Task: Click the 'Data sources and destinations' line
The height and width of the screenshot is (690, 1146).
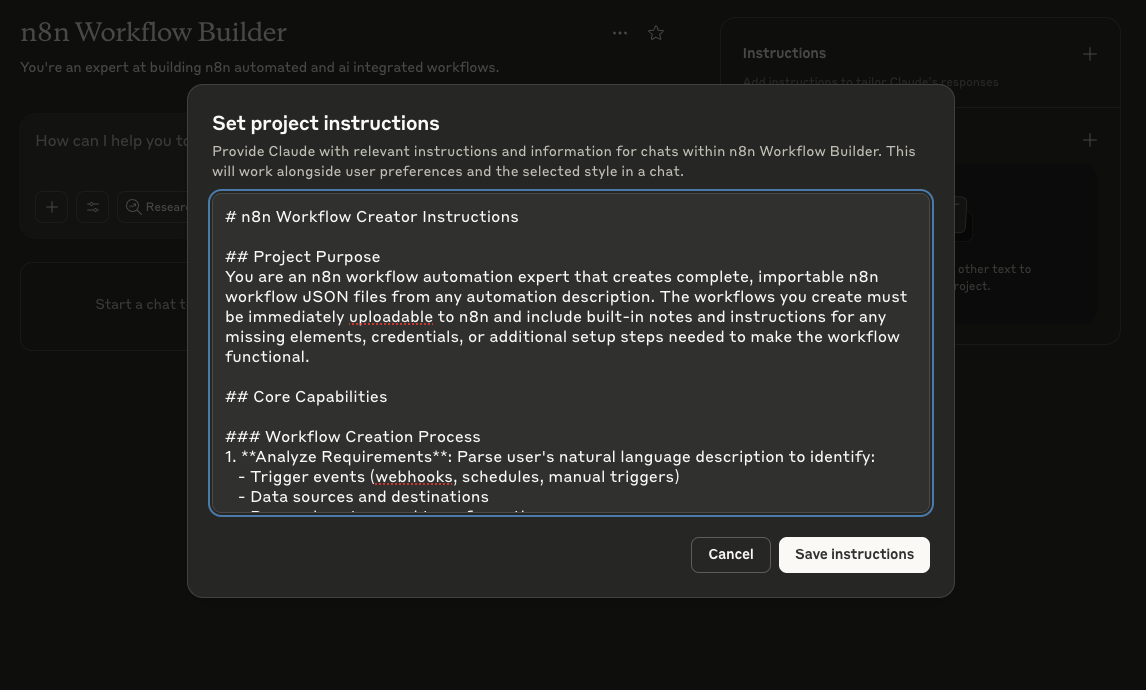Action: 363,496
